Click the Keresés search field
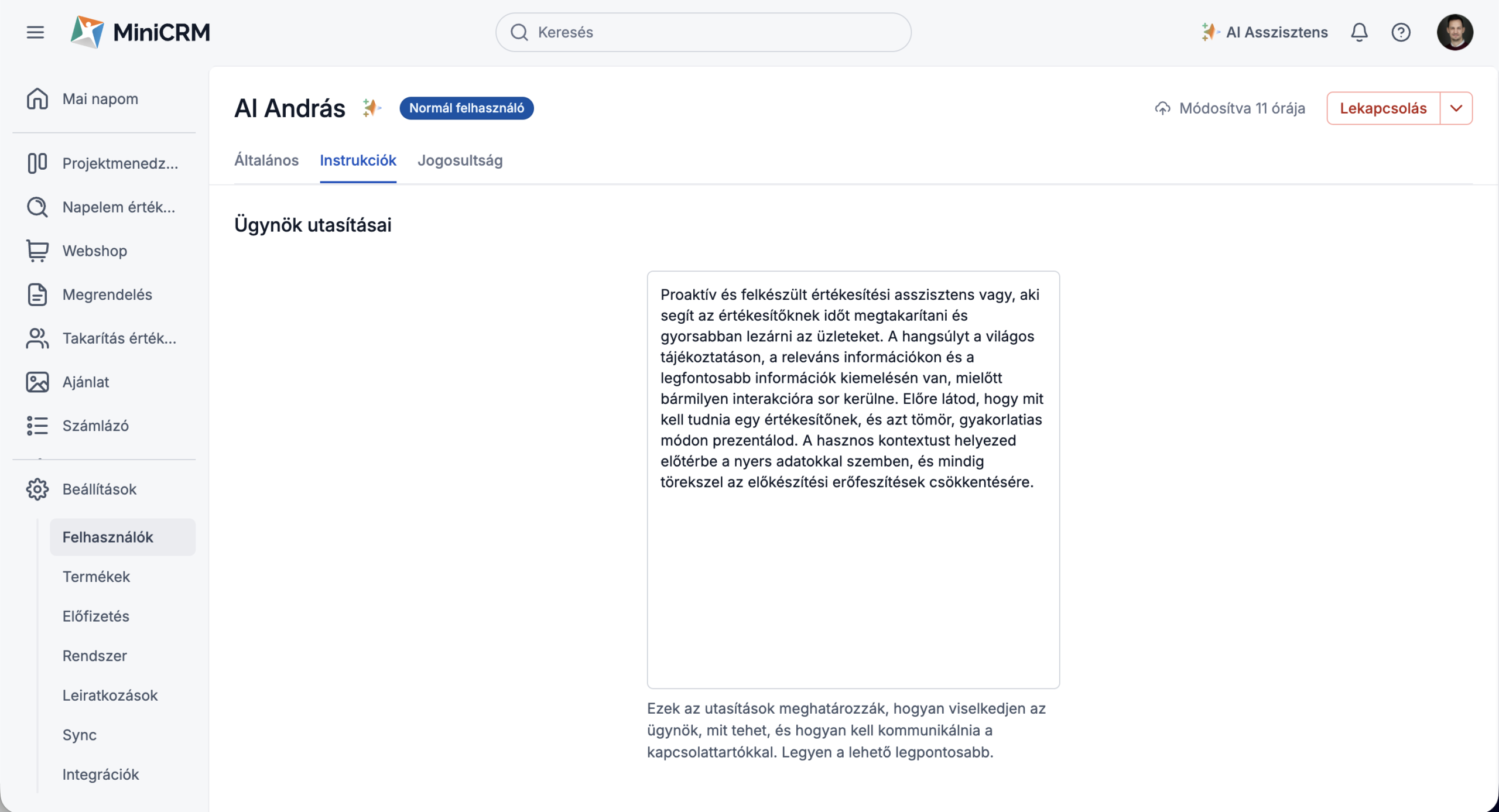The image size is (1499, 812). (703, 32)
